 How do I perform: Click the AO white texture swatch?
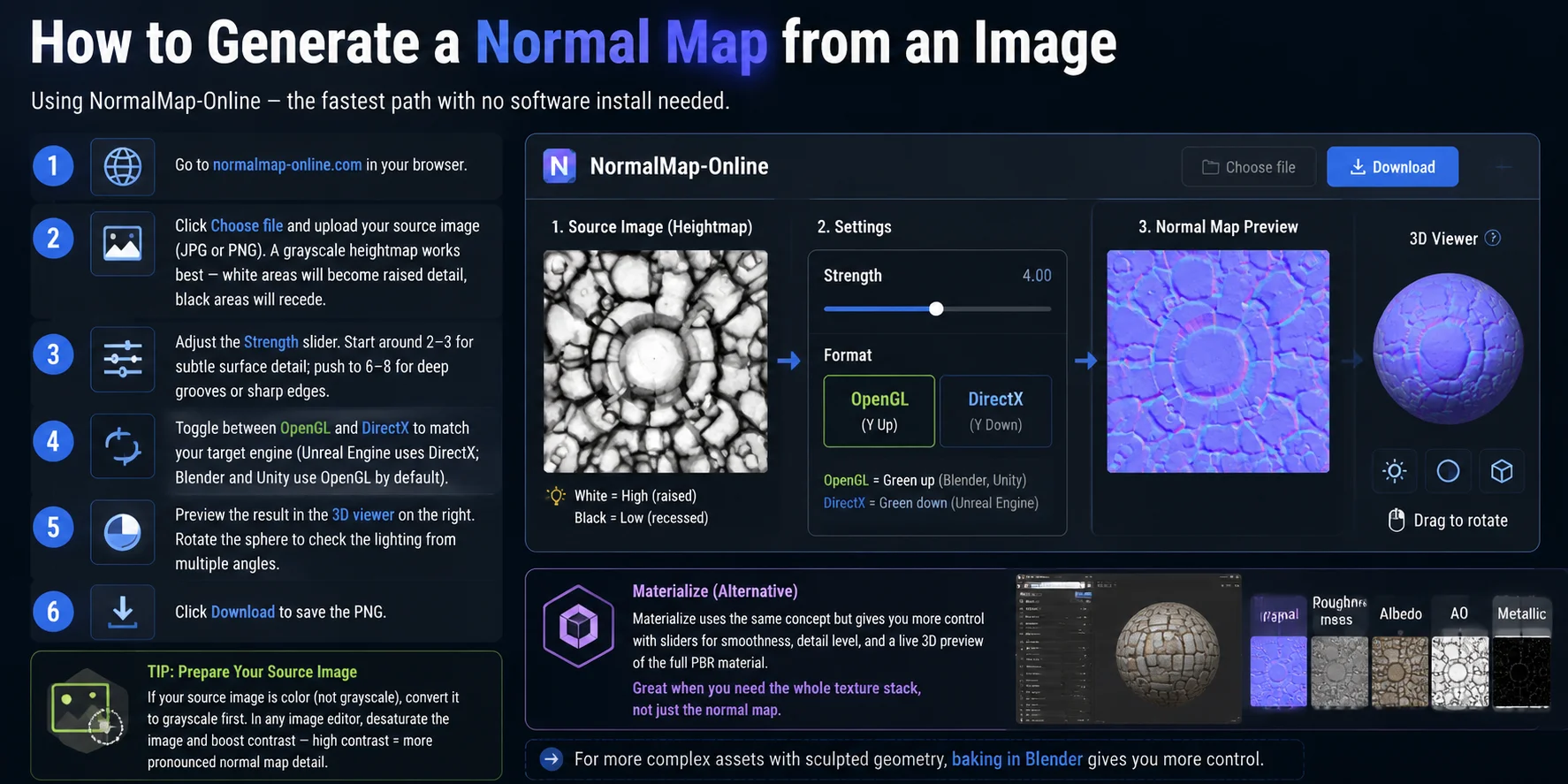point(1460,673)
